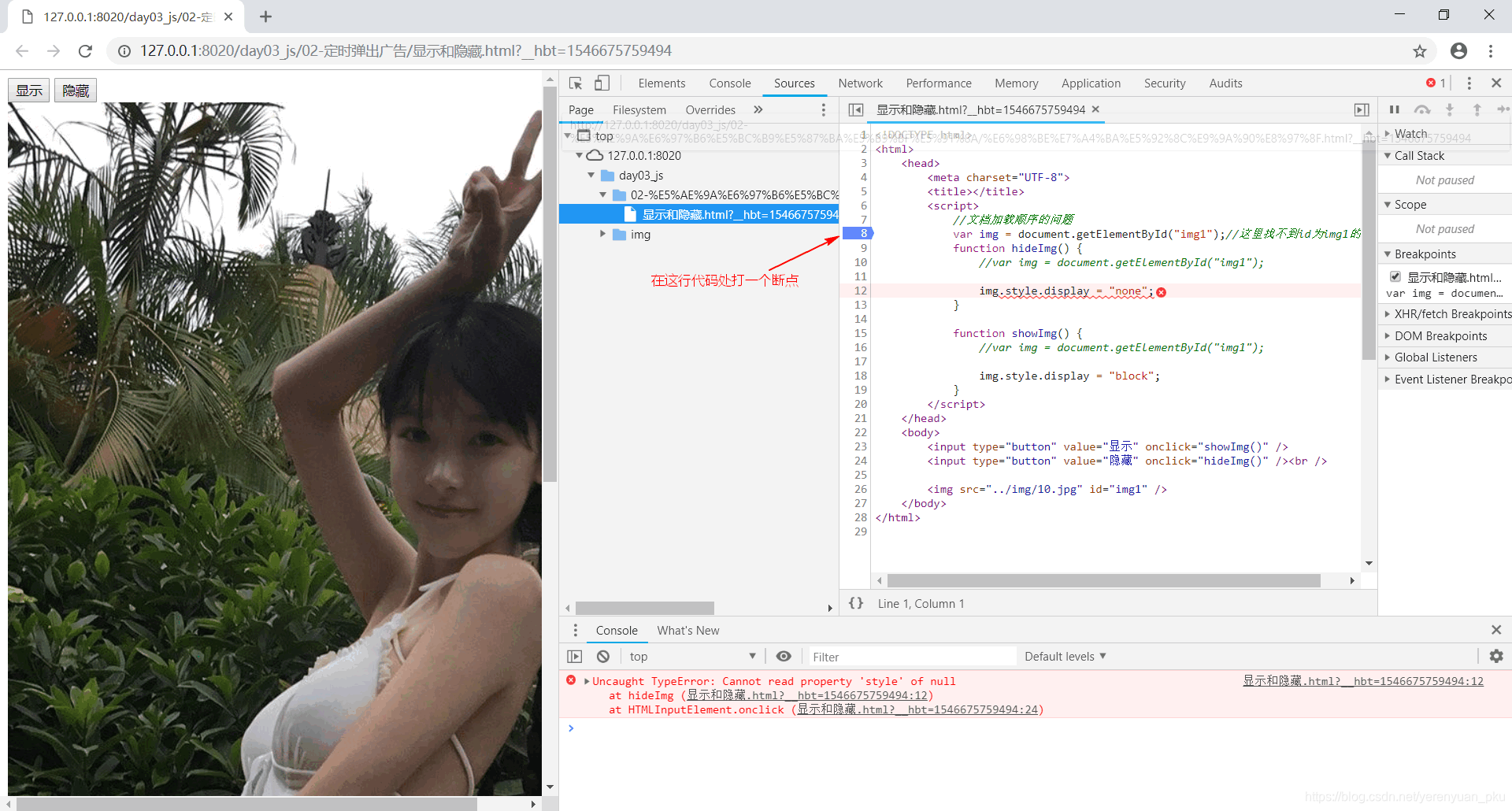The width and height of the screenshot is (1512, 811).
Task: Open console settings gear
Action: pos(1496,656)
